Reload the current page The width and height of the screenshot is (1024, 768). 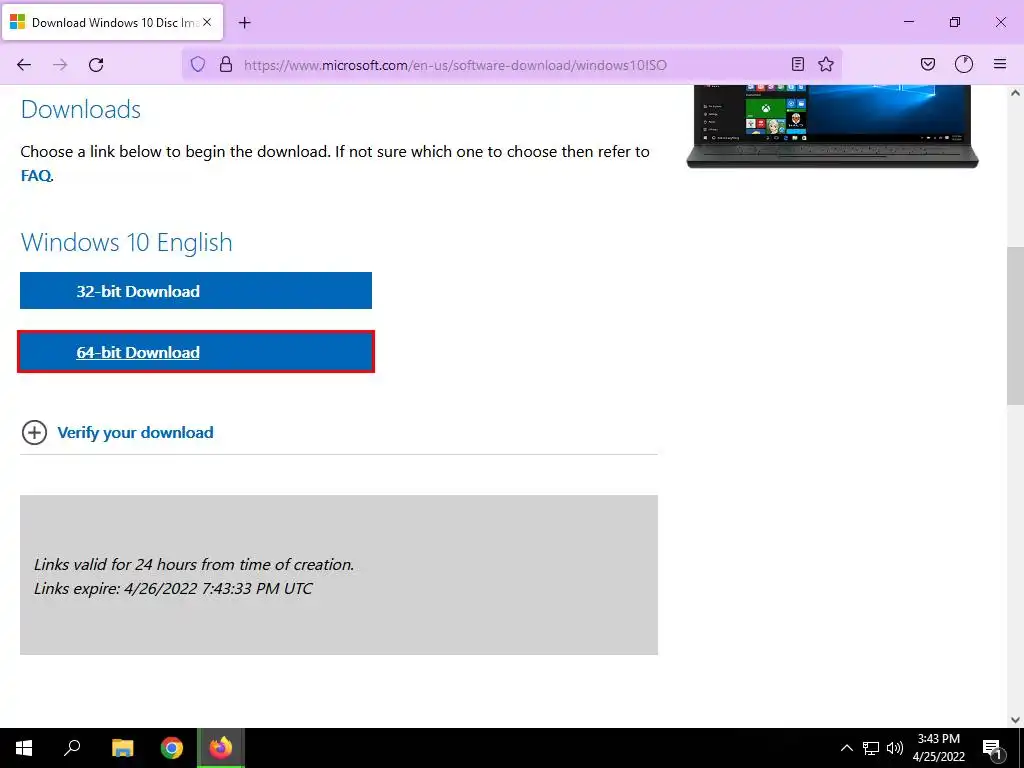(x=96, y=65)
